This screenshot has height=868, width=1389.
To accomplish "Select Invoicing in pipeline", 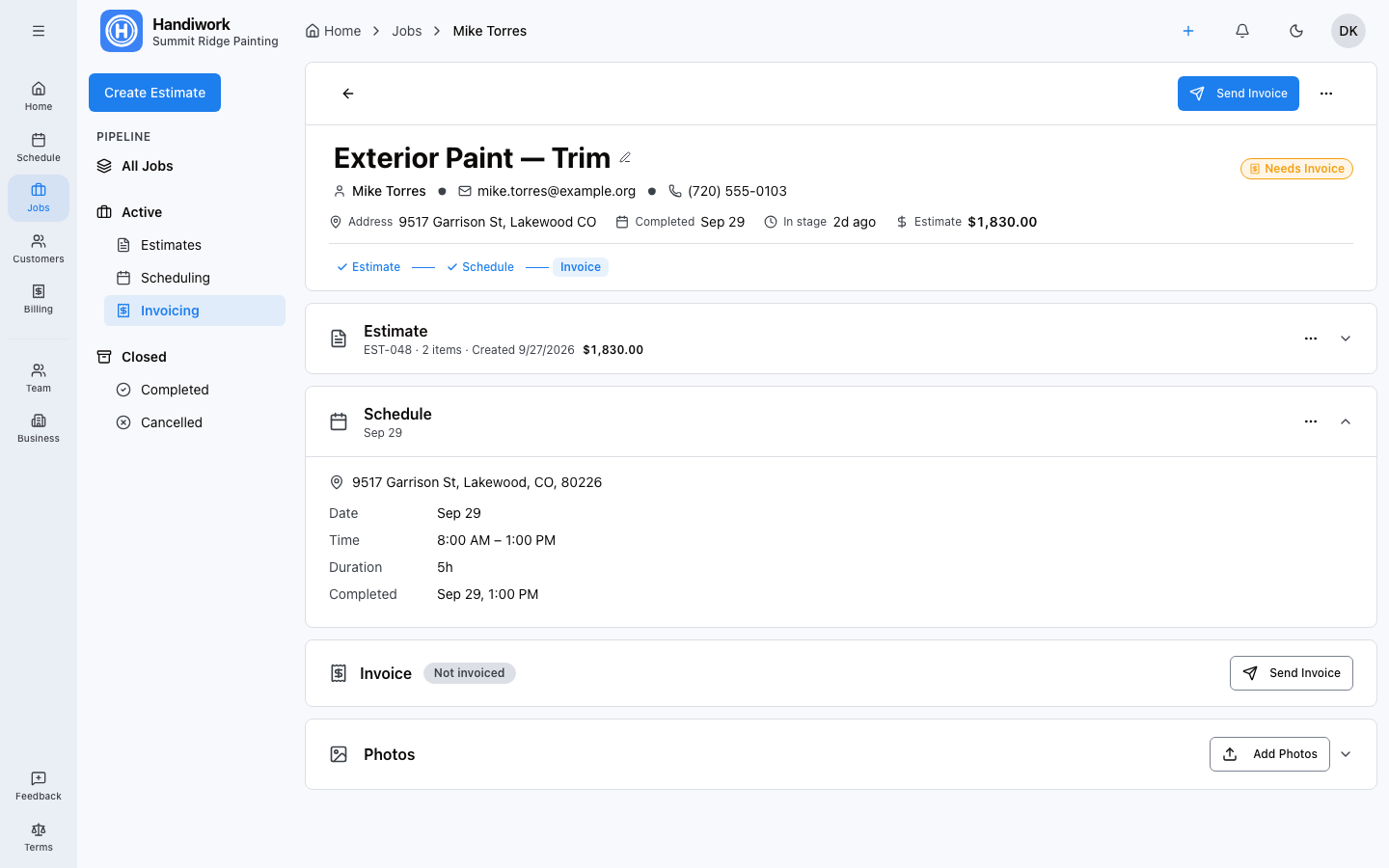I will [195, 311].
